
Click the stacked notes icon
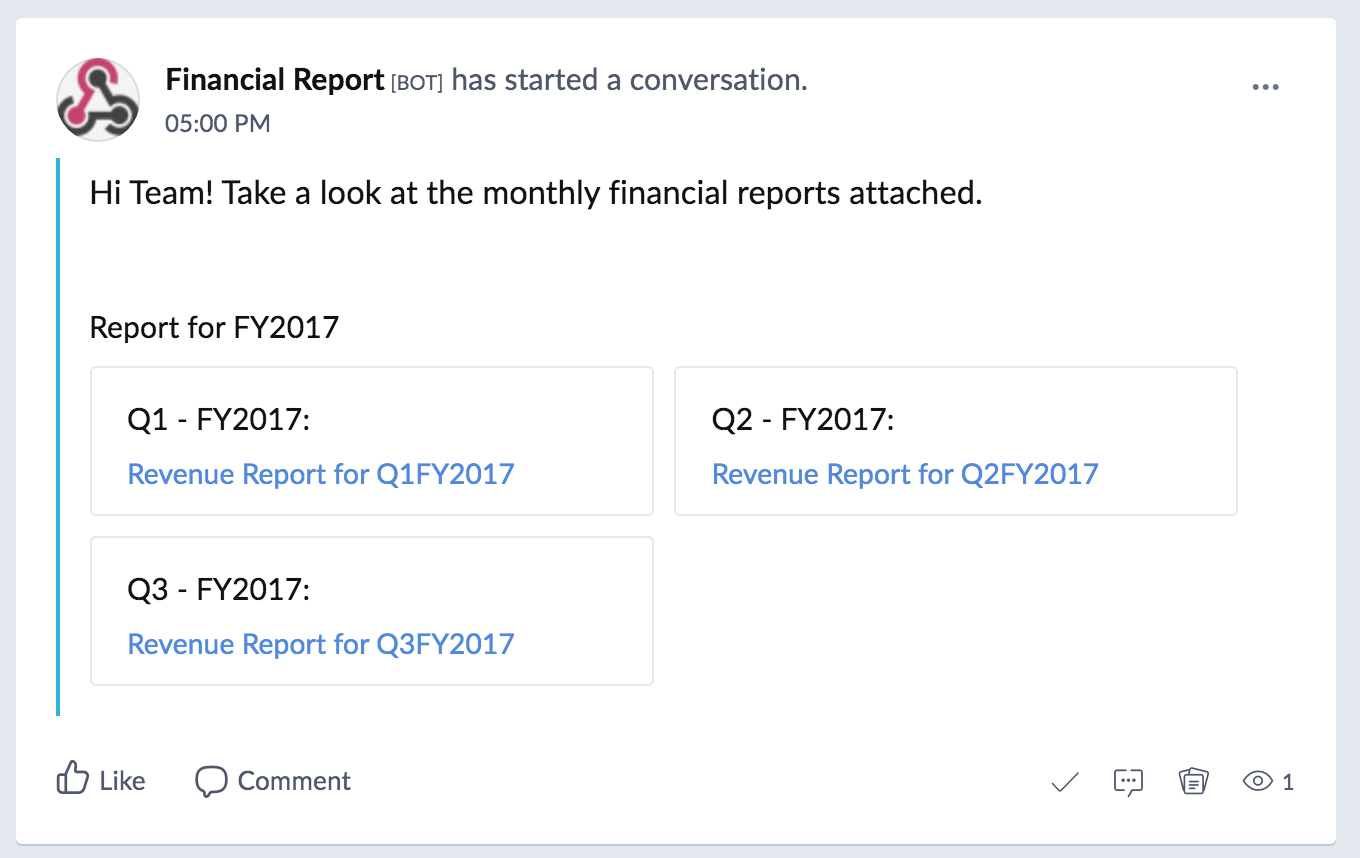1193,782
